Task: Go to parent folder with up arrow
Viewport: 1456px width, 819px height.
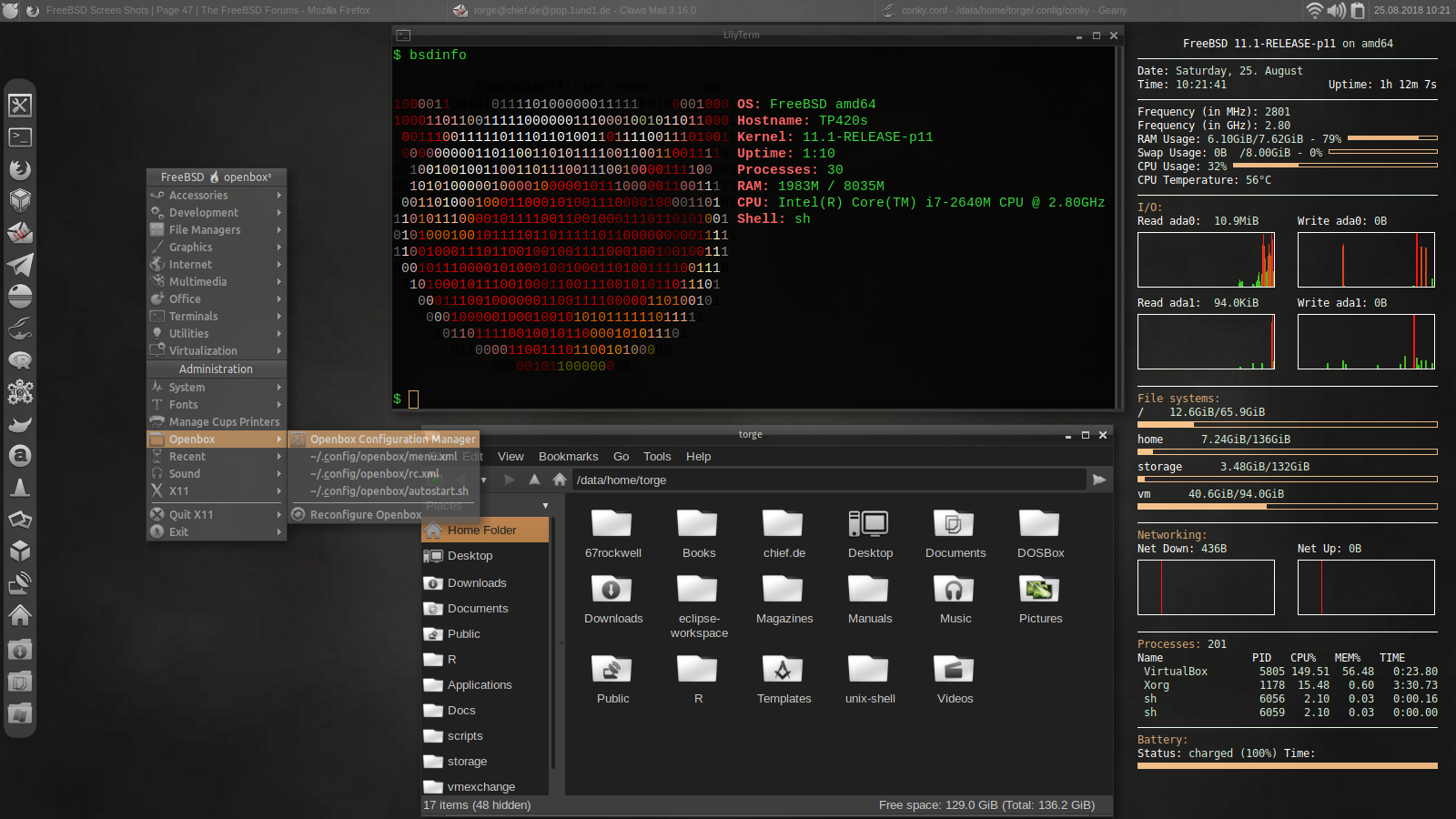Action: pos(535,480)
